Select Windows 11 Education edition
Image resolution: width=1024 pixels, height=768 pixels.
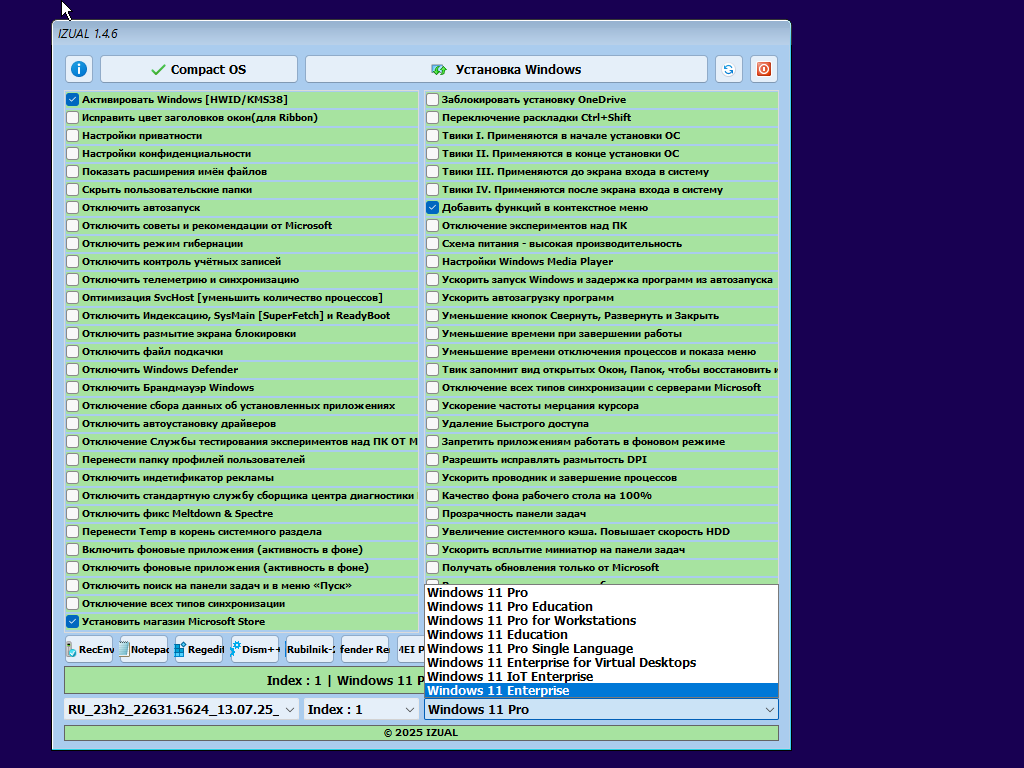pyautogui.click(x=601, y=635)
